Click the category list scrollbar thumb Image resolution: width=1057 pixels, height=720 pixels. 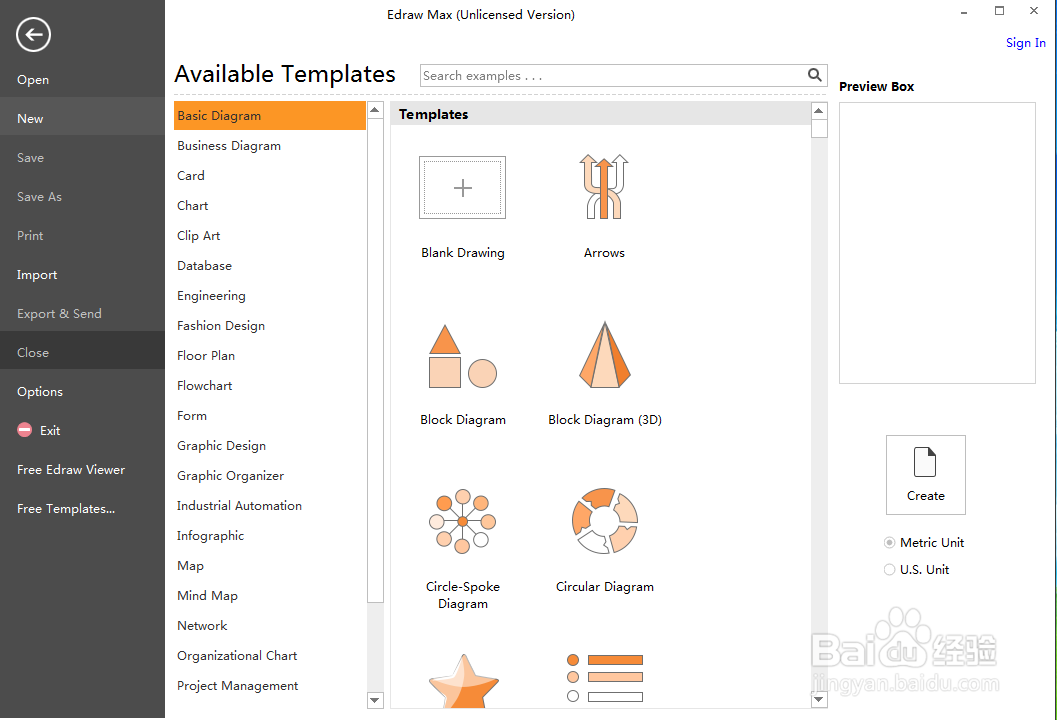[375, 361]
